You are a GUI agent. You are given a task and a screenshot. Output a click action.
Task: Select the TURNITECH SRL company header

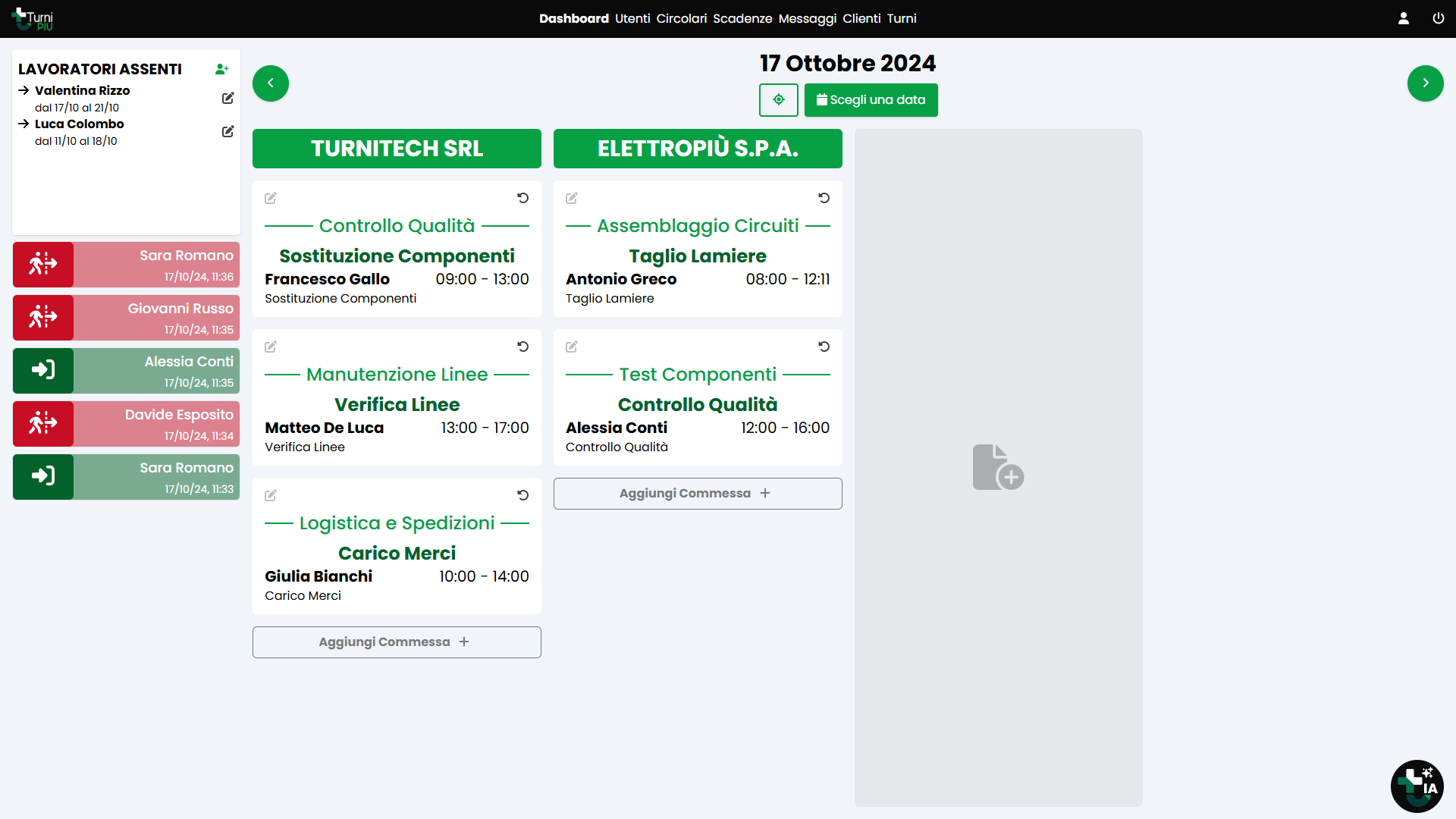click(x=397, y=149)
